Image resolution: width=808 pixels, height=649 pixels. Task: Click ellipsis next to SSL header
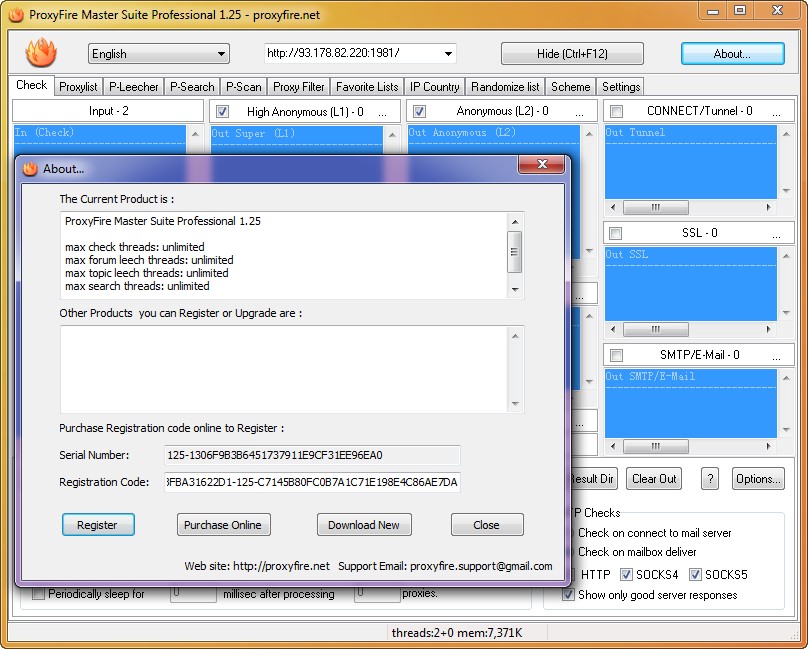pos(776,236)
